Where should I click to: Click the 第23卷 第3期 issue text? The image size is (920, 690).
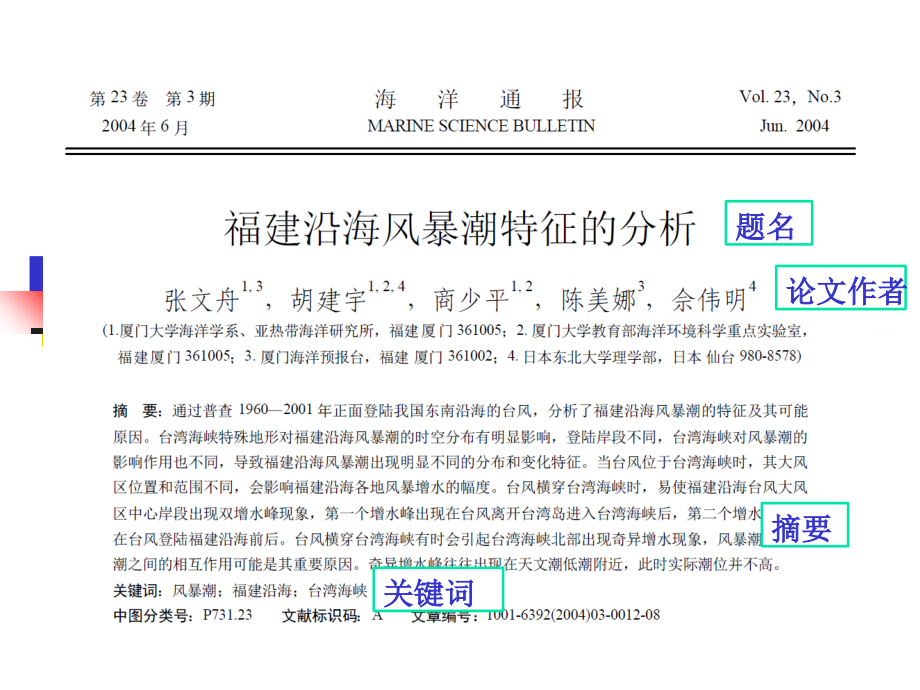[153, 98]
